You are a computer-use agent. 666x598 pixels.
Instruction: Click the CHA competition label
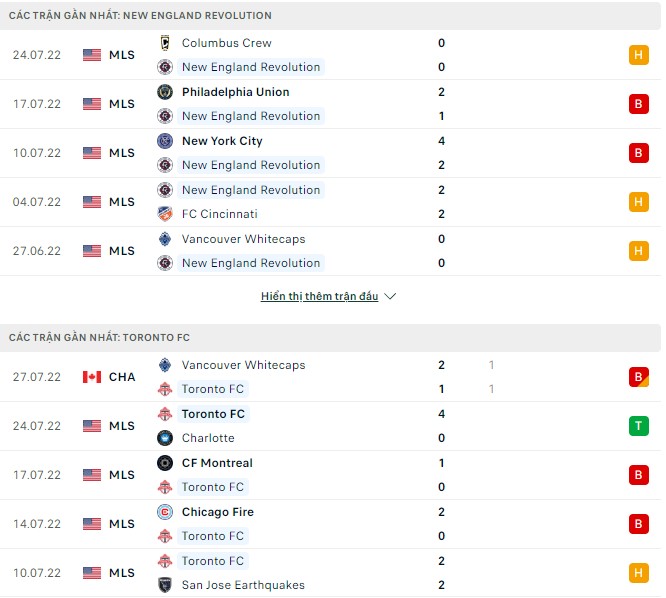(122, 377)
